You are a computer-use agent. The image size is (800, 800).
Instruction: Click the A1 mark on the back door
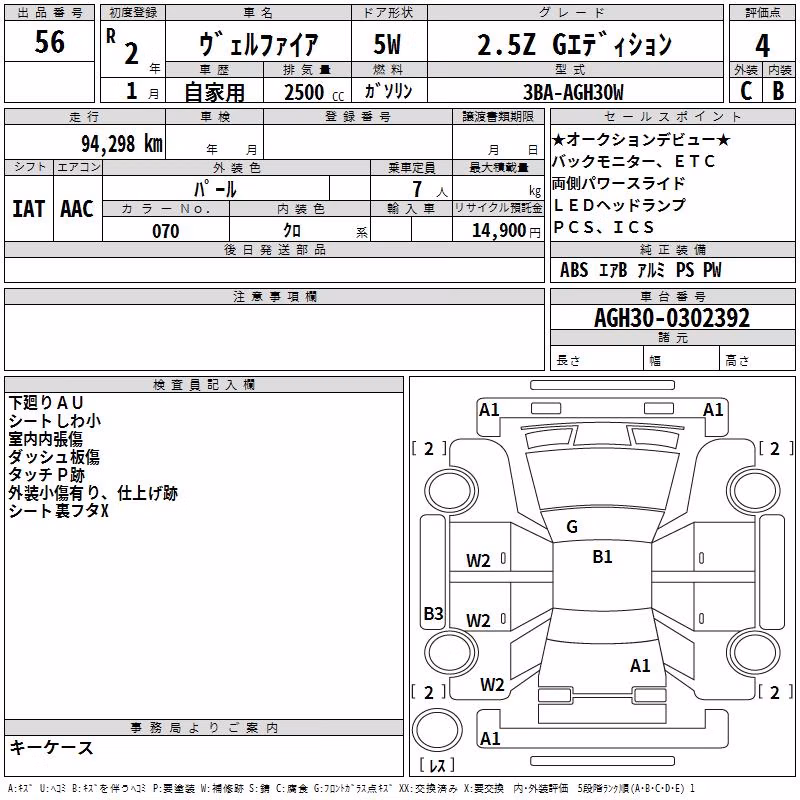coord(640,665)
